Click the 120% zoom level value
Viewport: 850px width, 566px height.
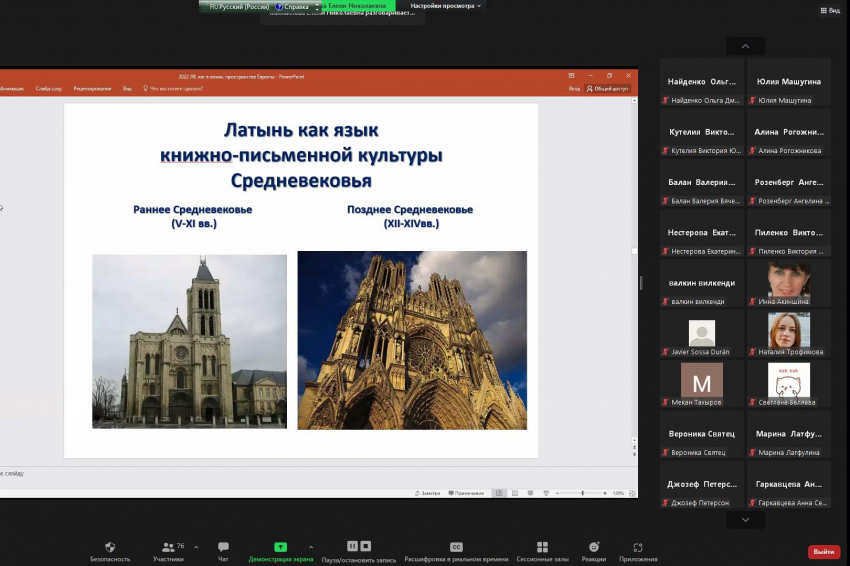pos(618,493)
